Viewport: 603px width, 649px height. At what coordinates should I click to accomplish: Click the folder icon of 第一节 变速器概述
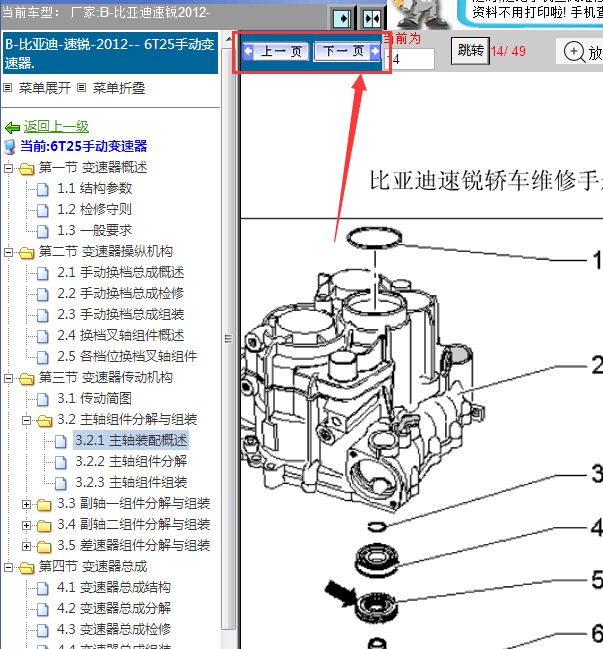26,168
